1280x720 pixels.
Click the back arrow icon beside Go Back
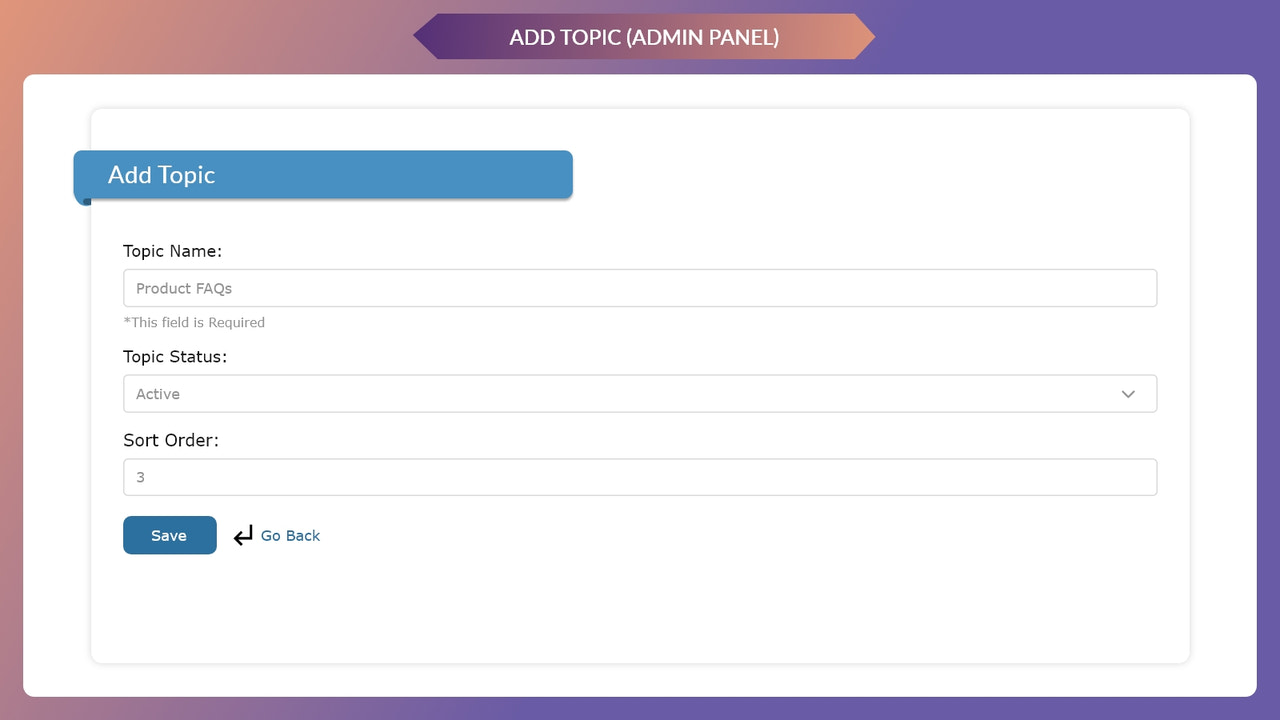click(243, 535)
